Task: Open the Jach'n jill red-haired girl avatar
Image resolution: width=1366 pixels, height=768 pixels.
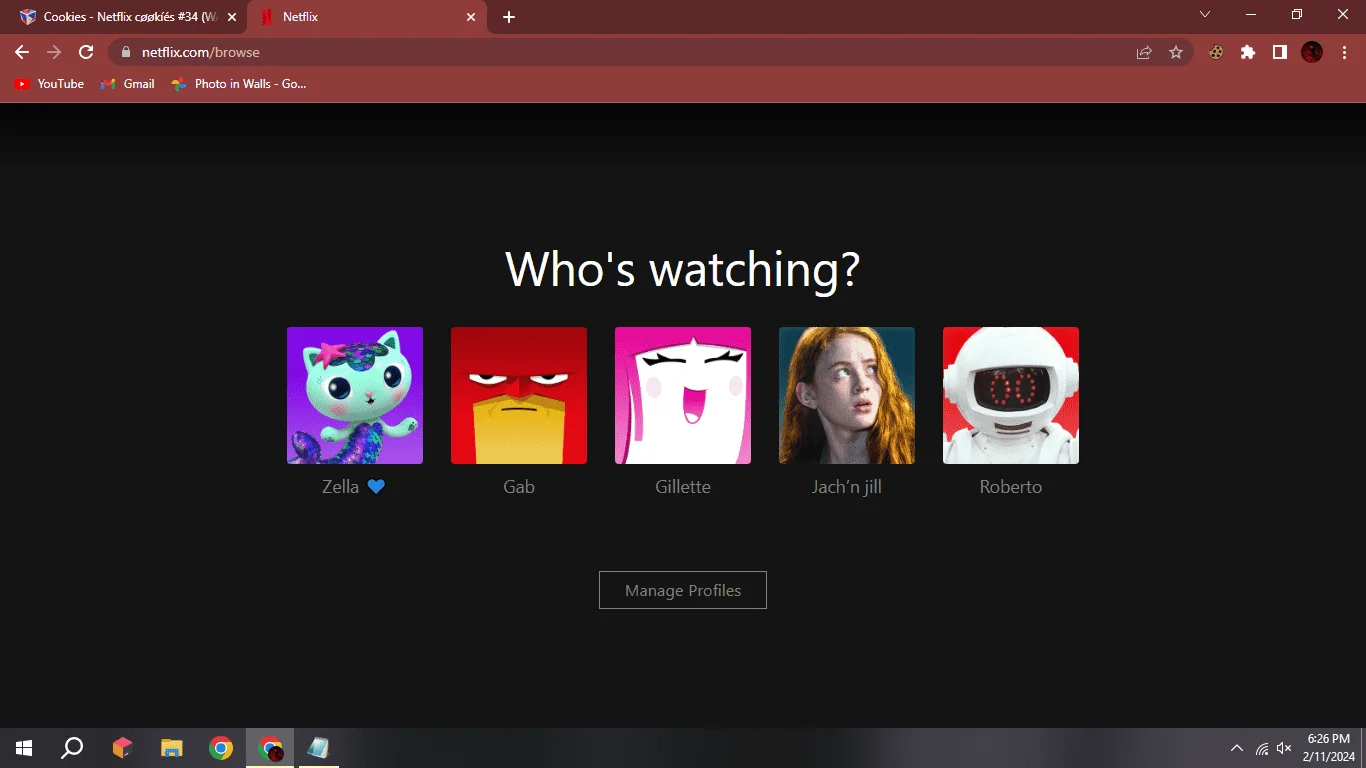Action: click(847, 395)
